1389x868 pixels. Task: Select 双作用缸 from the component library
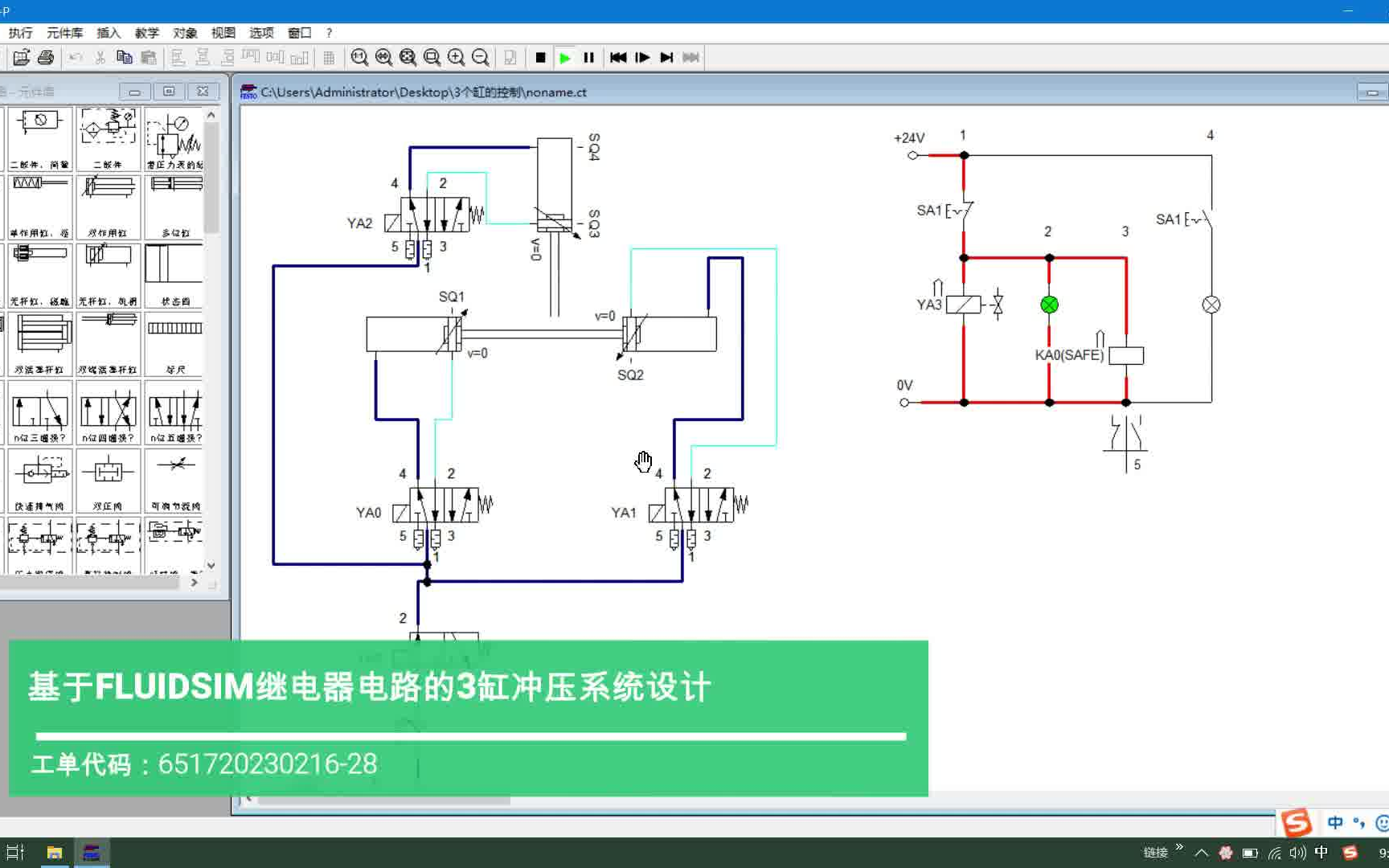tap(109, 201)
